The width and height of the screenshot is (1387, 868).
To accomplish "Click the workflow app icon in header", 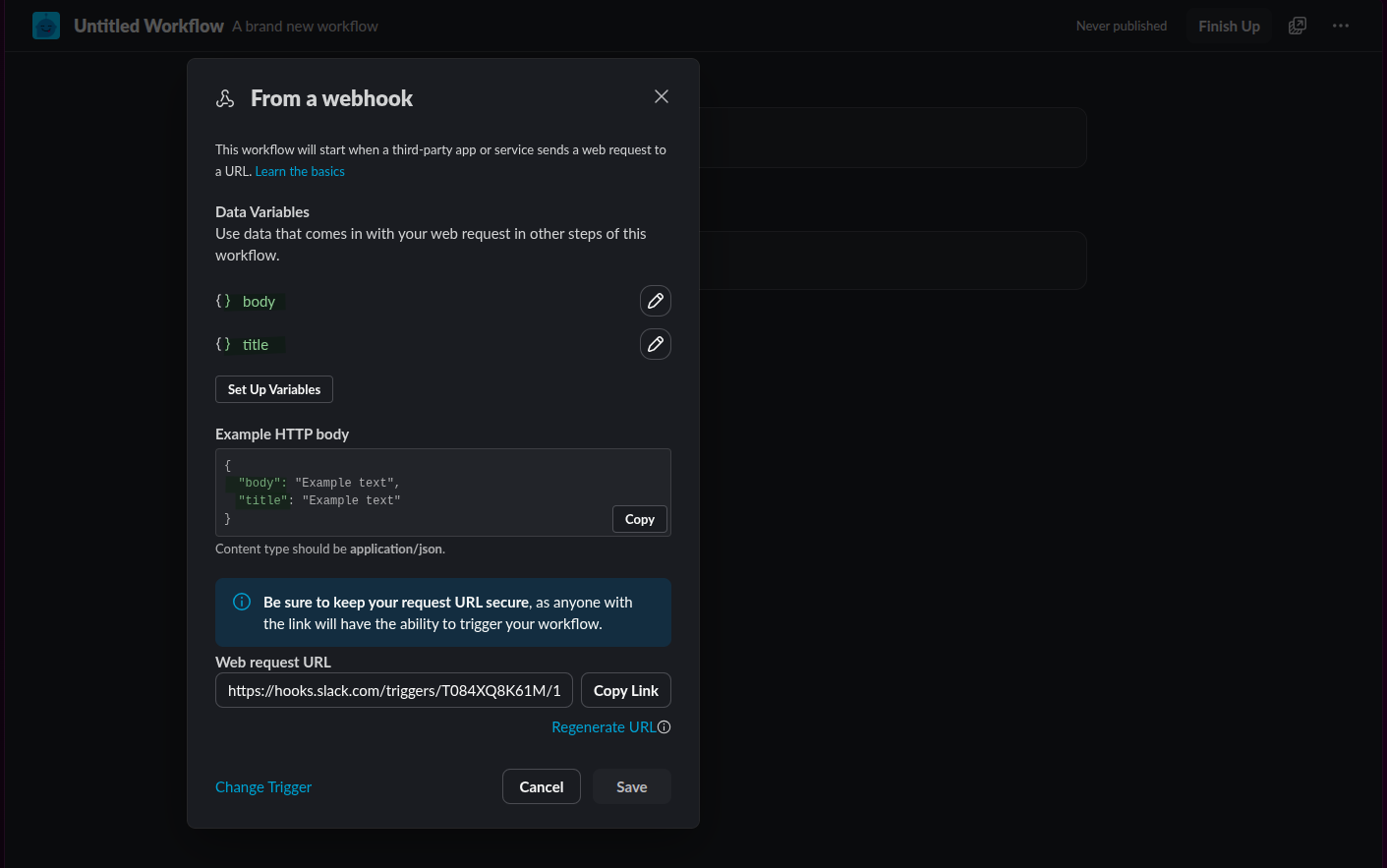I will 46,26.
